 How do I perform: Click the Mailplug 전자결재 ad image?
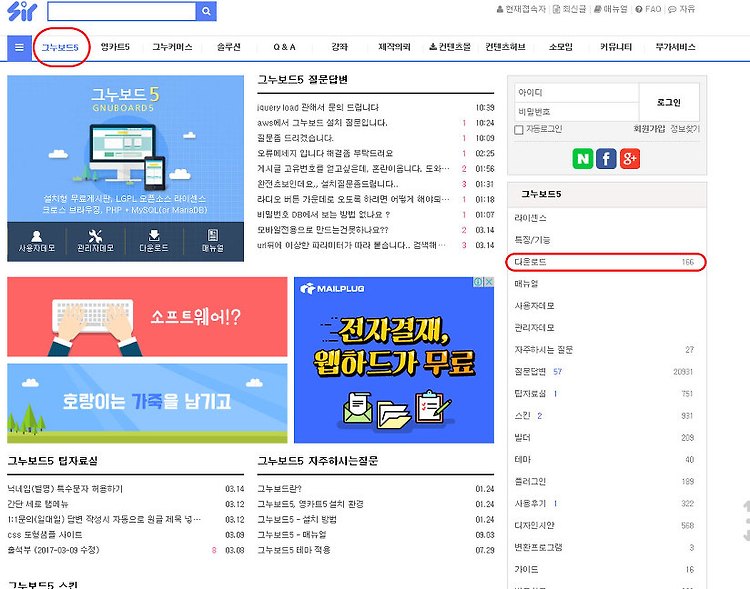click(394, 360)
